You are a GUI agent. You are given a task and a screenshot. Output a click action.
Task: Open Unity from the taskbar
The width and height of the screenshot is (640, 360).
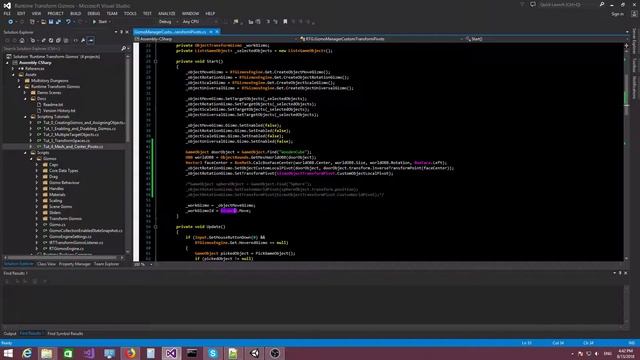click(255, 353)
